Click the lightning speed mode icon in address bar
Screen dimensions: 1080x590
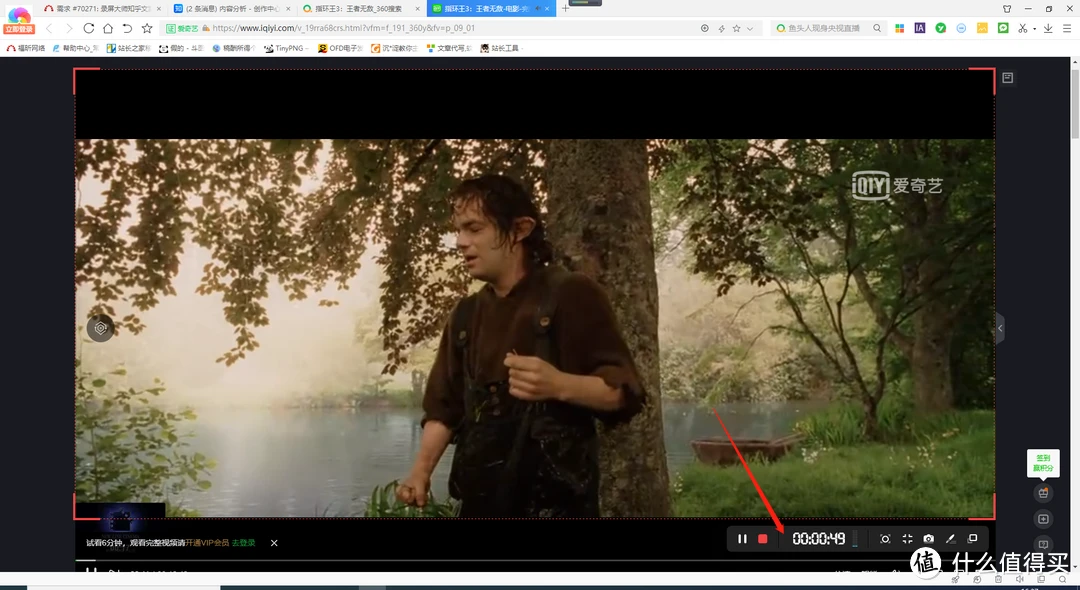(721, 28)
